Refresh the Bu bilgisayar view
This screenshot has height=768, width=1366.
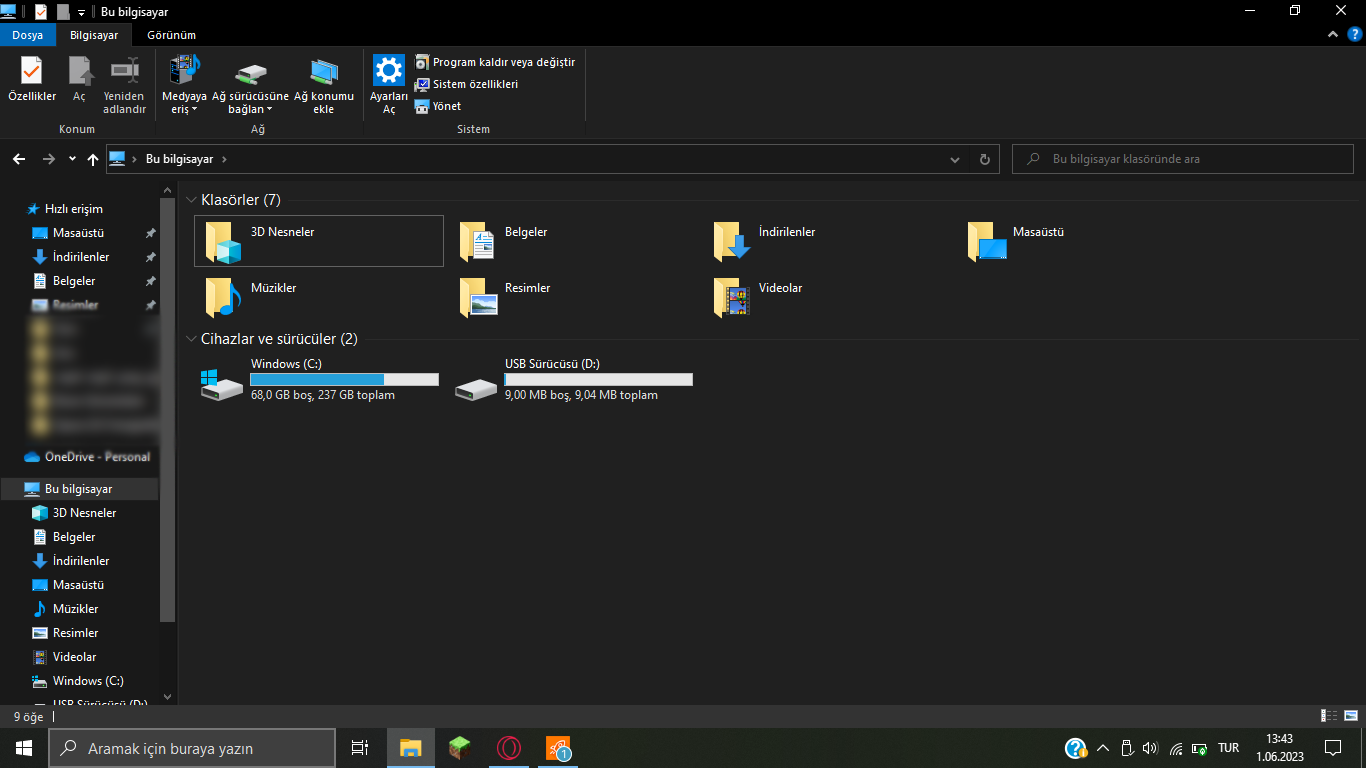tap(985, 159)
